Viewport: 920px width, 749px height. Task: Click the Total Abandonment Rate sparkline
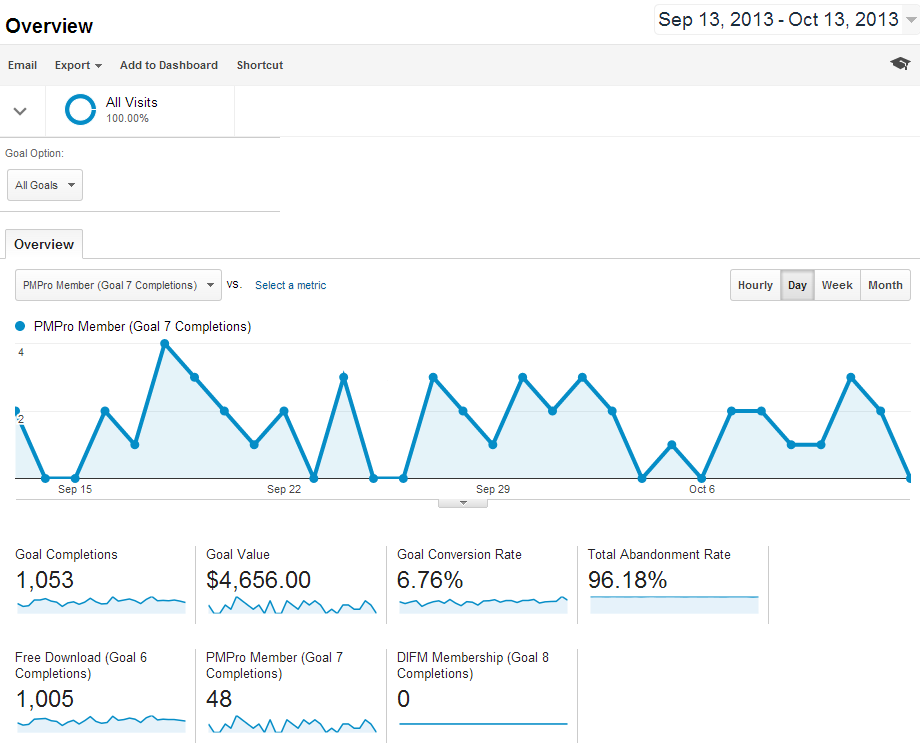pos(674,605)
